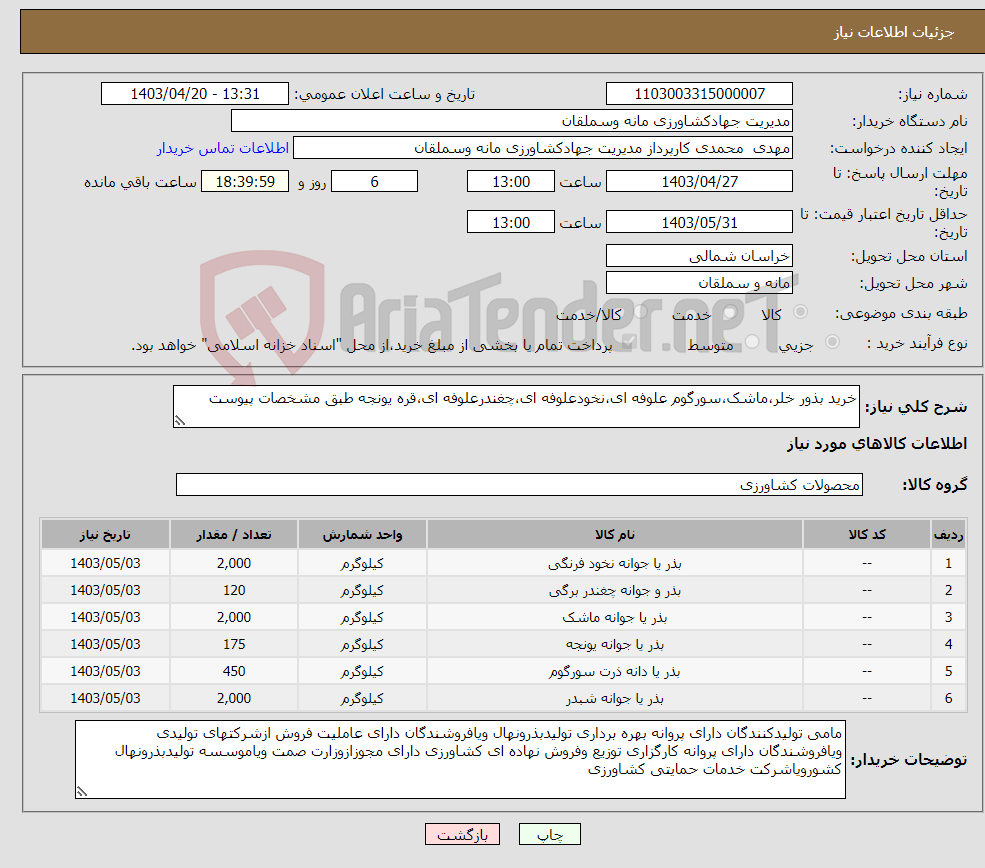The width and height of the screenshot is (985, 868).
Task: Click the goods group field محصولات کشاورزی
Action: pos(520,484)
